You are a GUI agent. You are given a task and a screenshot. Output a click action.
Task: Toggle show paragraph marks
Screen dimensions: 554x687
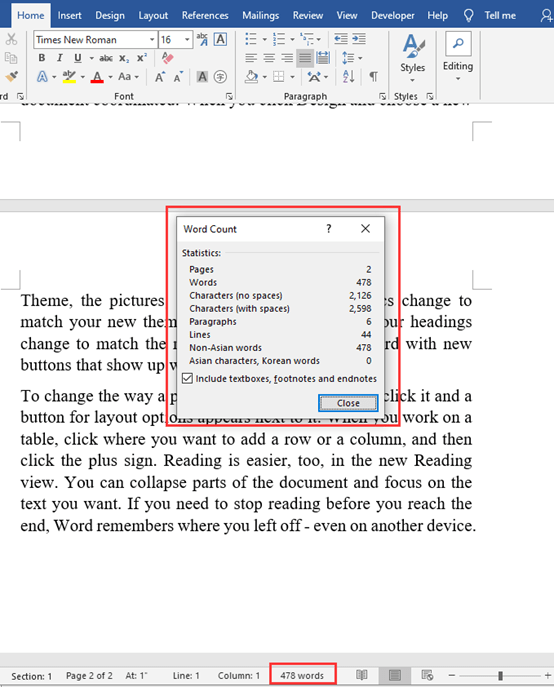coord(373,77)
